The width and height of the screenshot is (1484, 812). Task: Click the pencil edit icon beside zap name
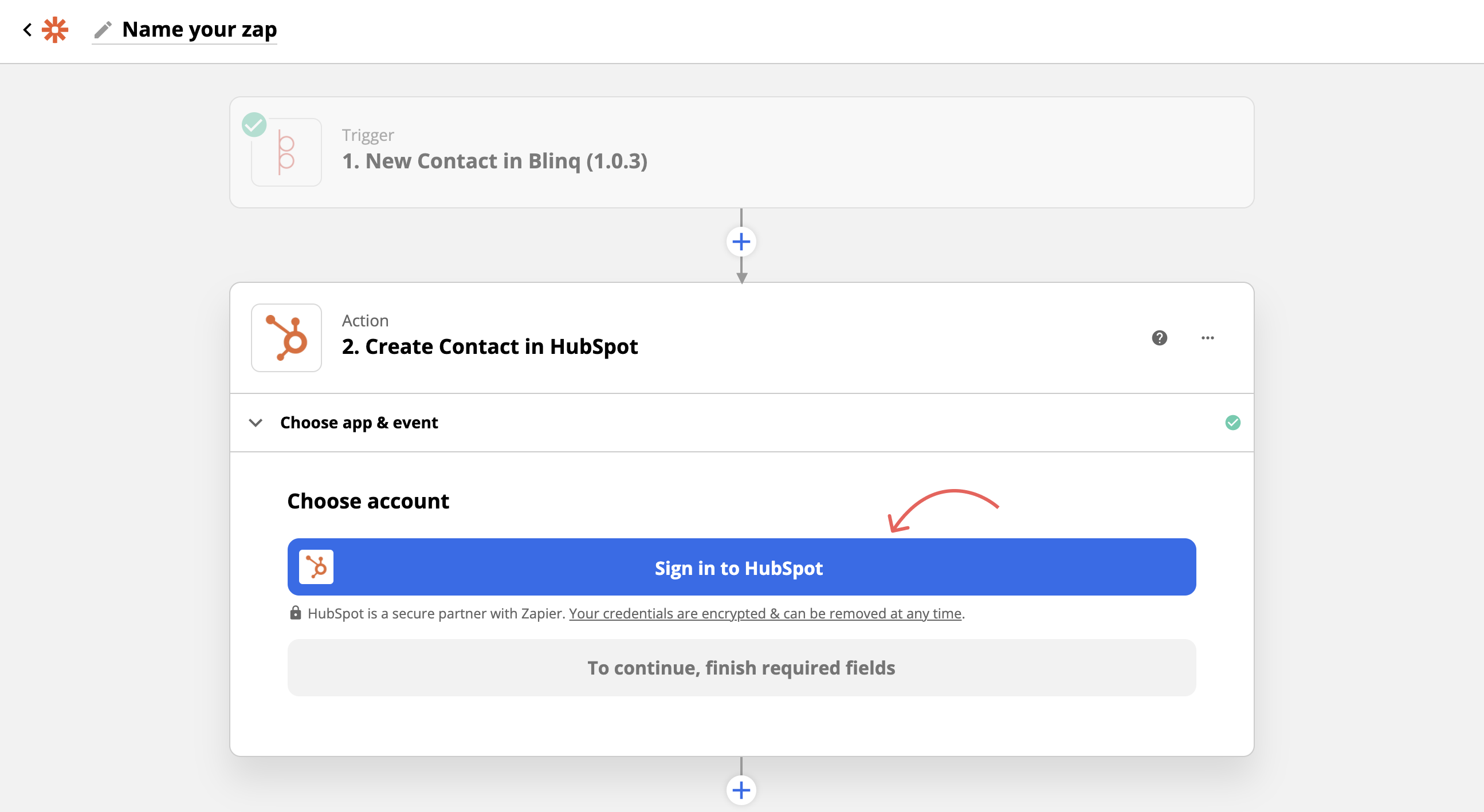point(103,29)
